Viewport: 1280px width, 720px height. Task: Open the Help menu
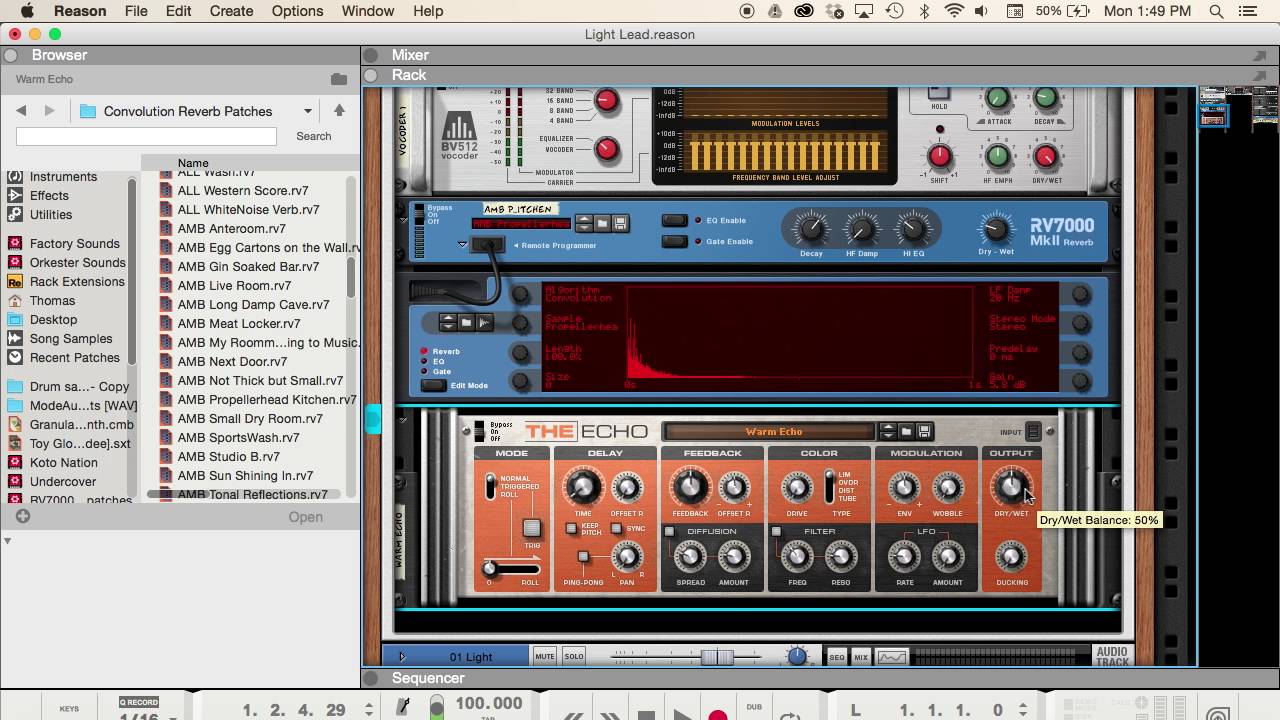pos(428,11)
